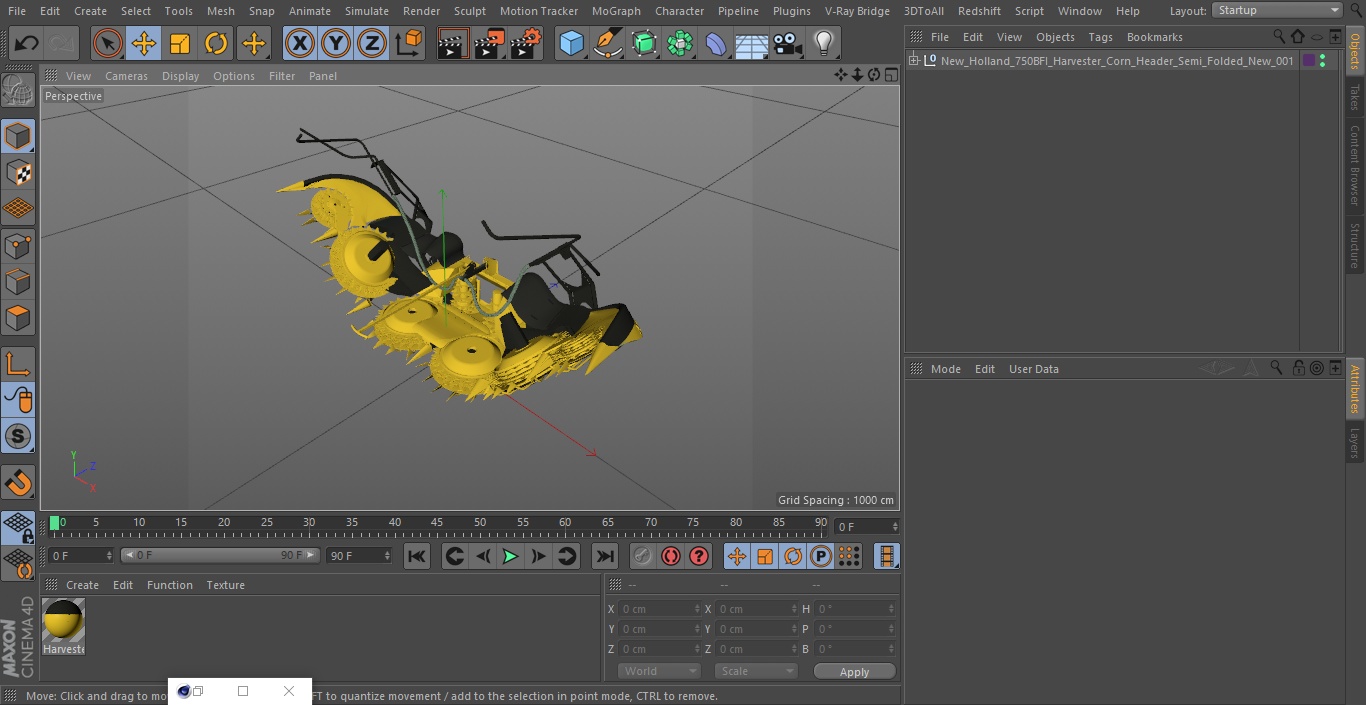Switch to Model mode
The image size is (1366, 705).
point(18,136)
